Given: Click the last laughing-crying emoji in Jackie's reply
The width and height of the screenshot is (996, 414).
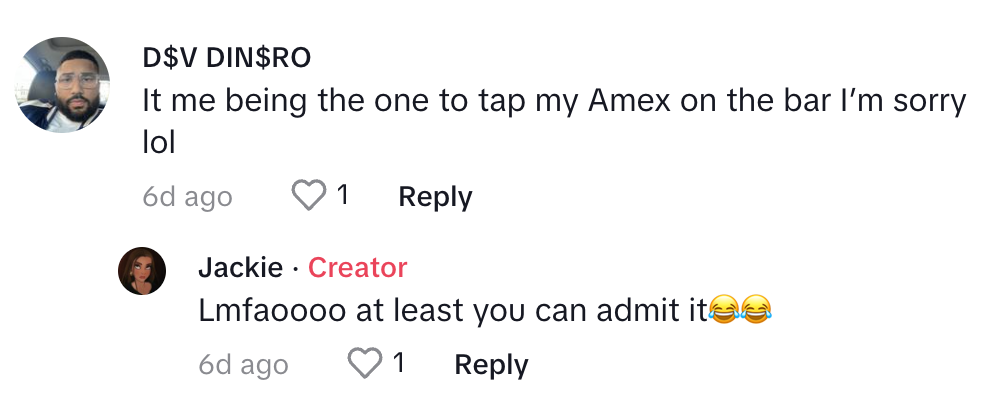Looking at the screenshot, I should pos(758,312).
